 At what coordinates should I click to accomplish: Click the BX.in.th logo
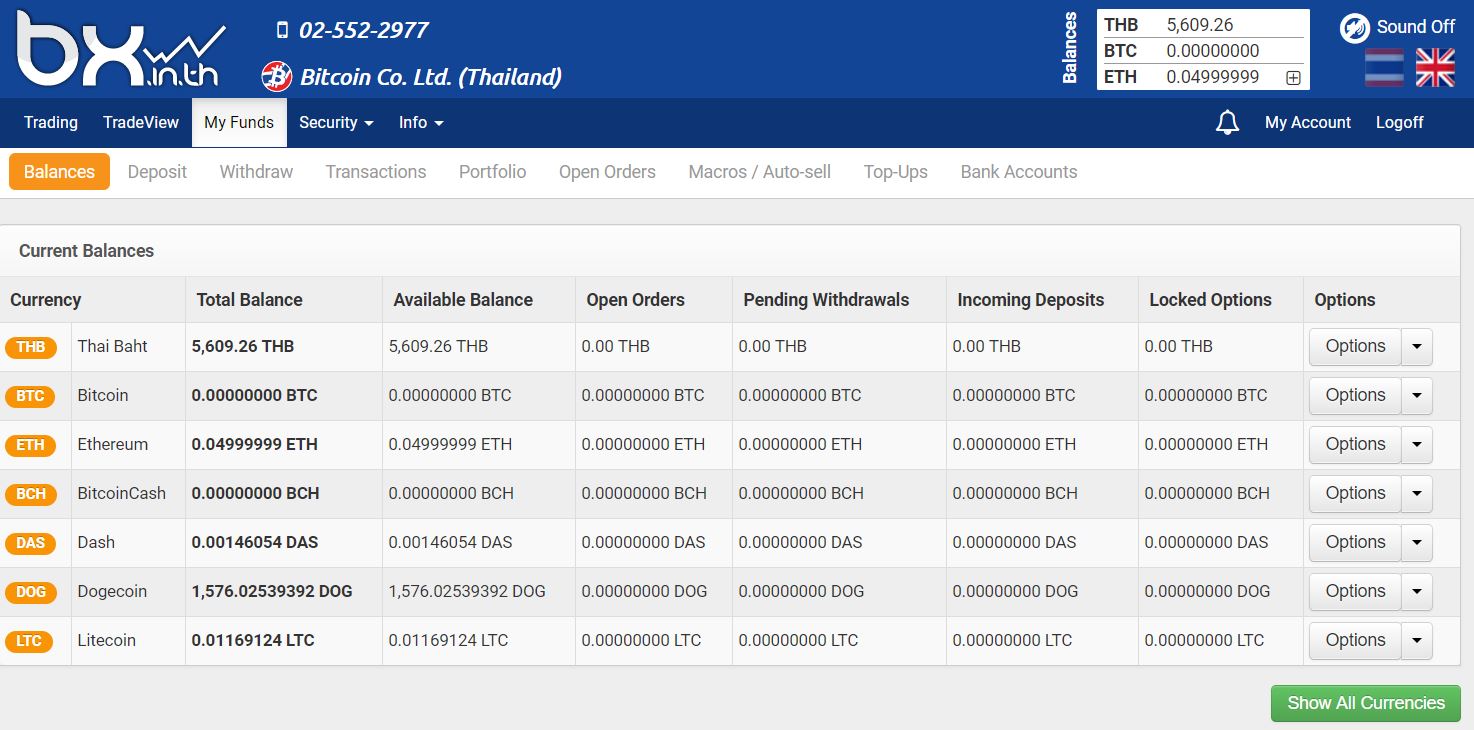pos(121,50)
